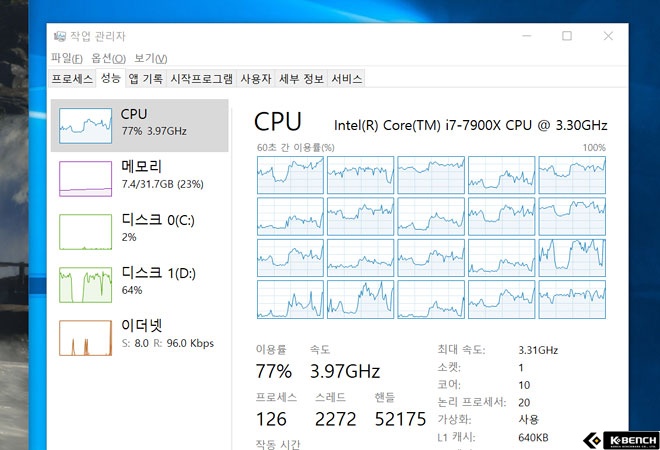Click the purple 메모리 mini graph thumbnail
The height and width of the screenshot is (450, 660).
click(85, 178)
